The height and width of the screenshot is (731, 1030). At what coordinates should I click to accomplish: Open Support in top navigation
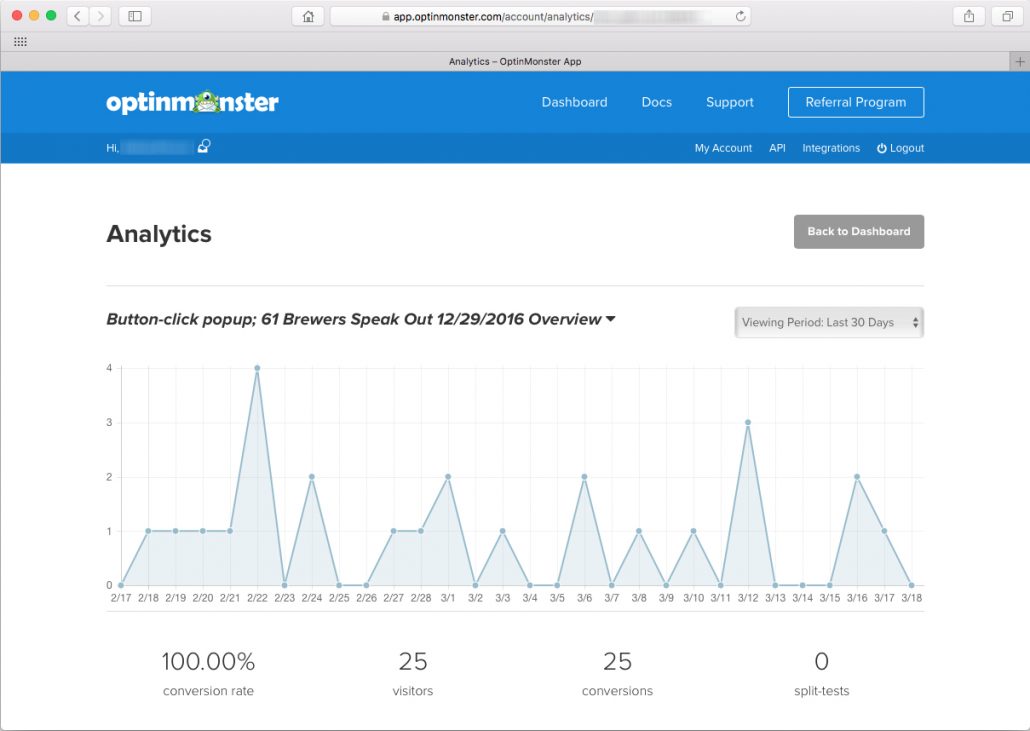pos(729,102)
